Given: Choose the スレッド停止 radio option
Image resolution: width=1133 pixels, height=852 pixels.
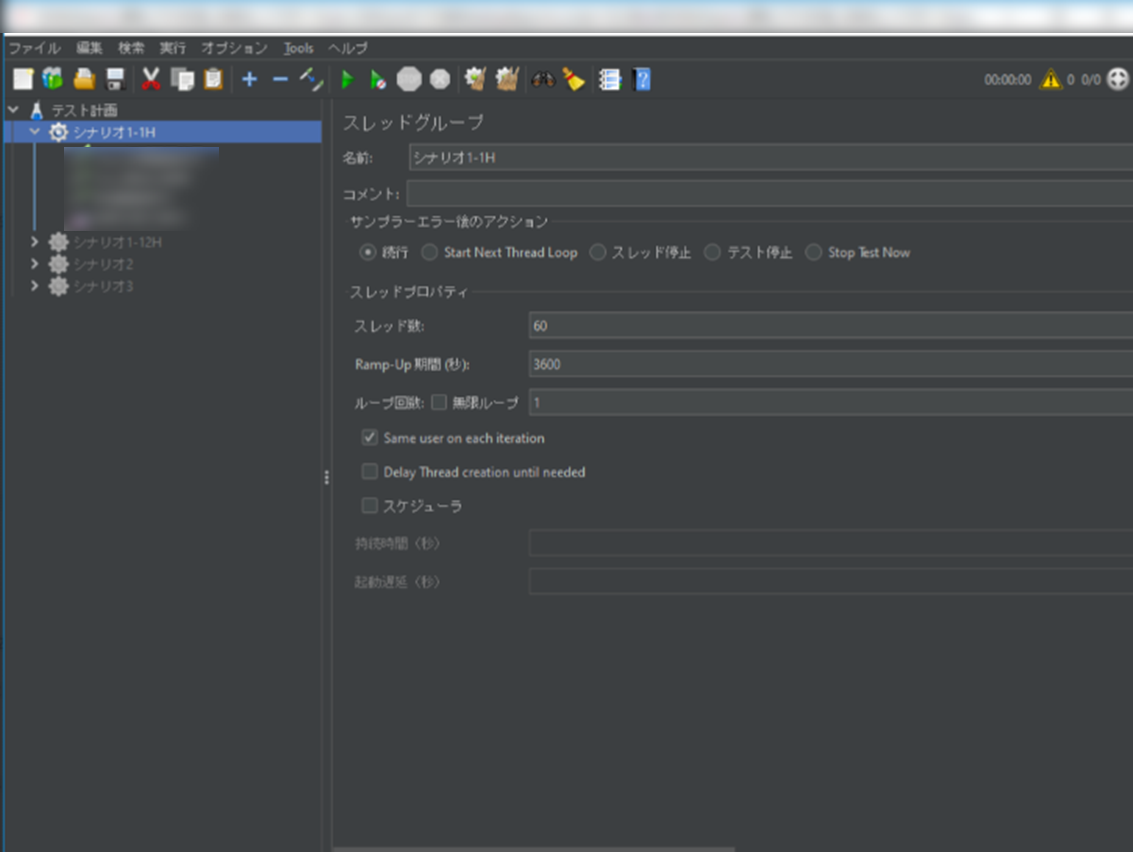Looking at the screenshot, I should 598,252.
